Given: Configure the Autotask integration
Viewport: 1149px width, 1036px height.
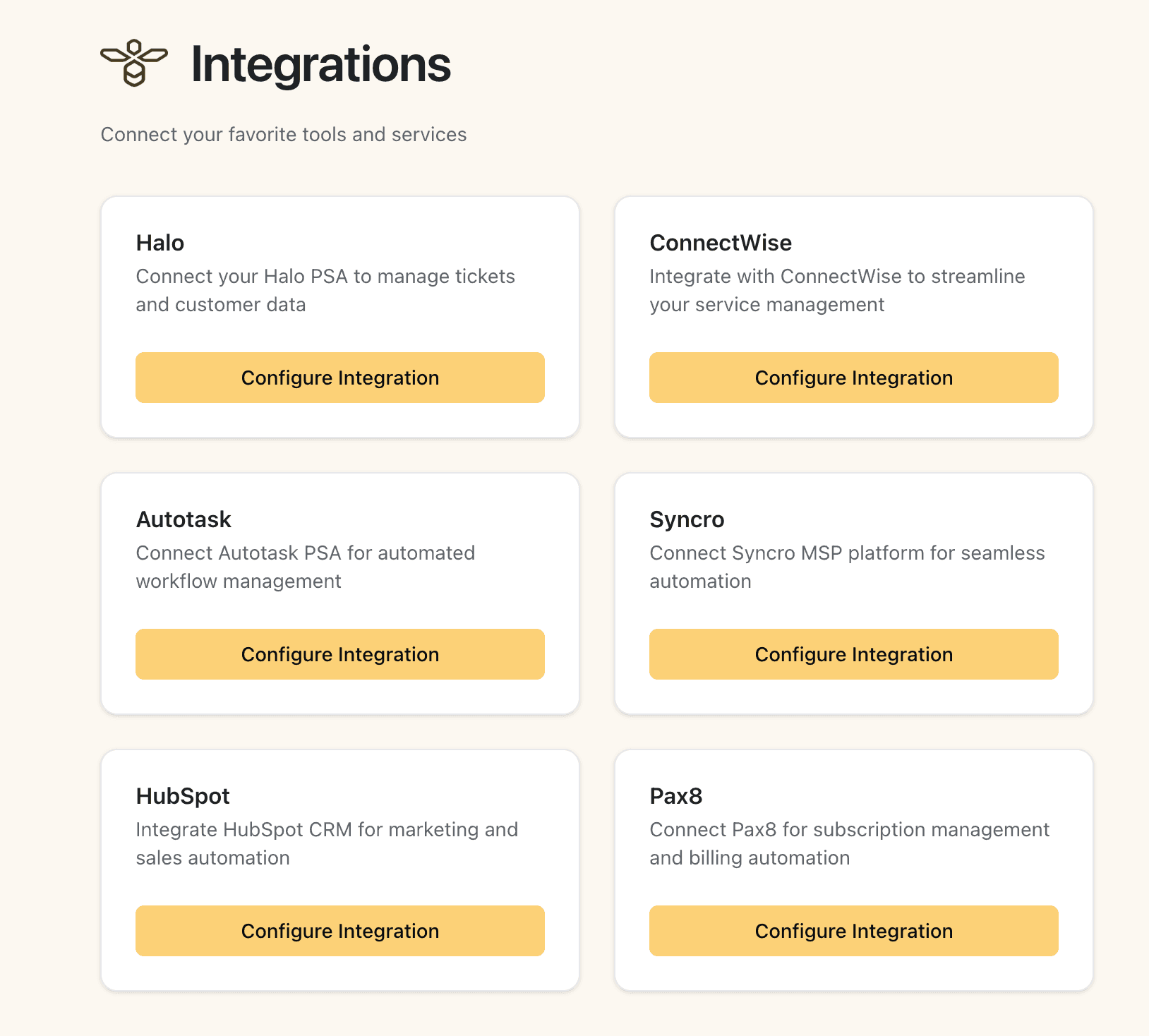Looking at the screenshot, I should pos(340,654).
